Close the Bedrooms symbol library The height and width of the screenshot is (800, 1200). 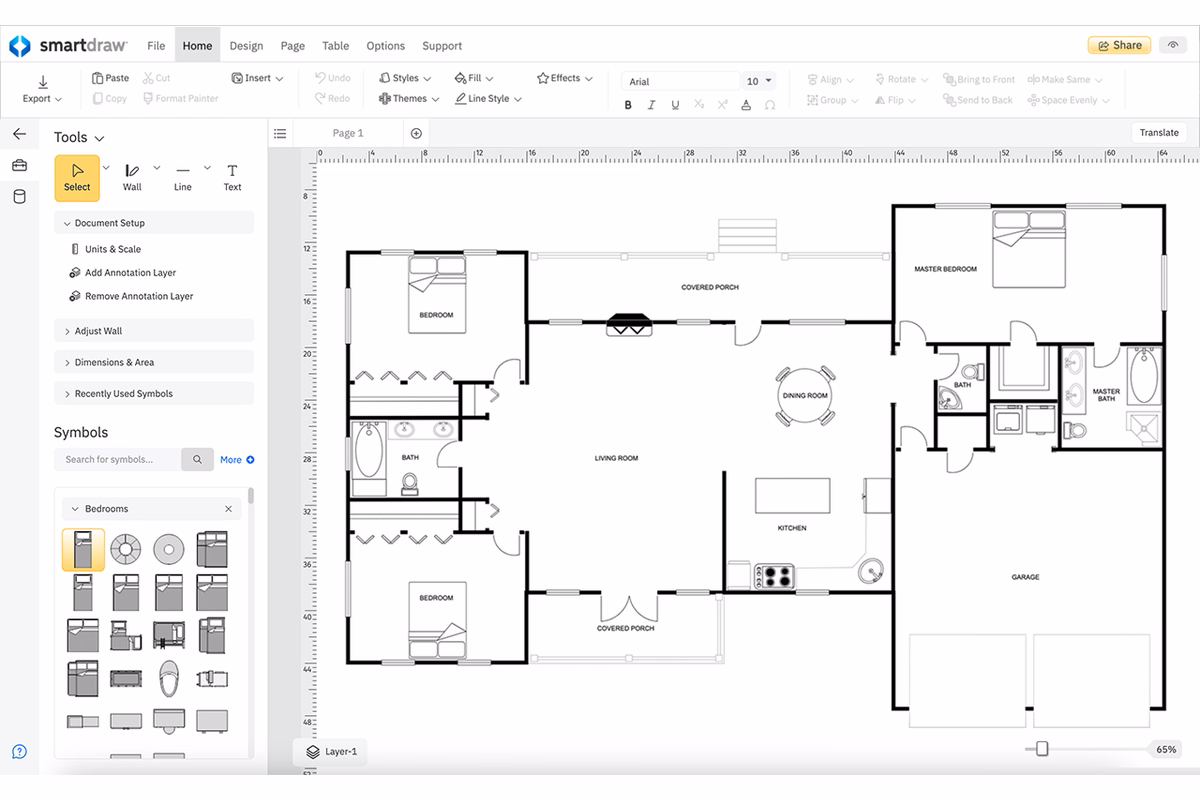click(228, 509)
